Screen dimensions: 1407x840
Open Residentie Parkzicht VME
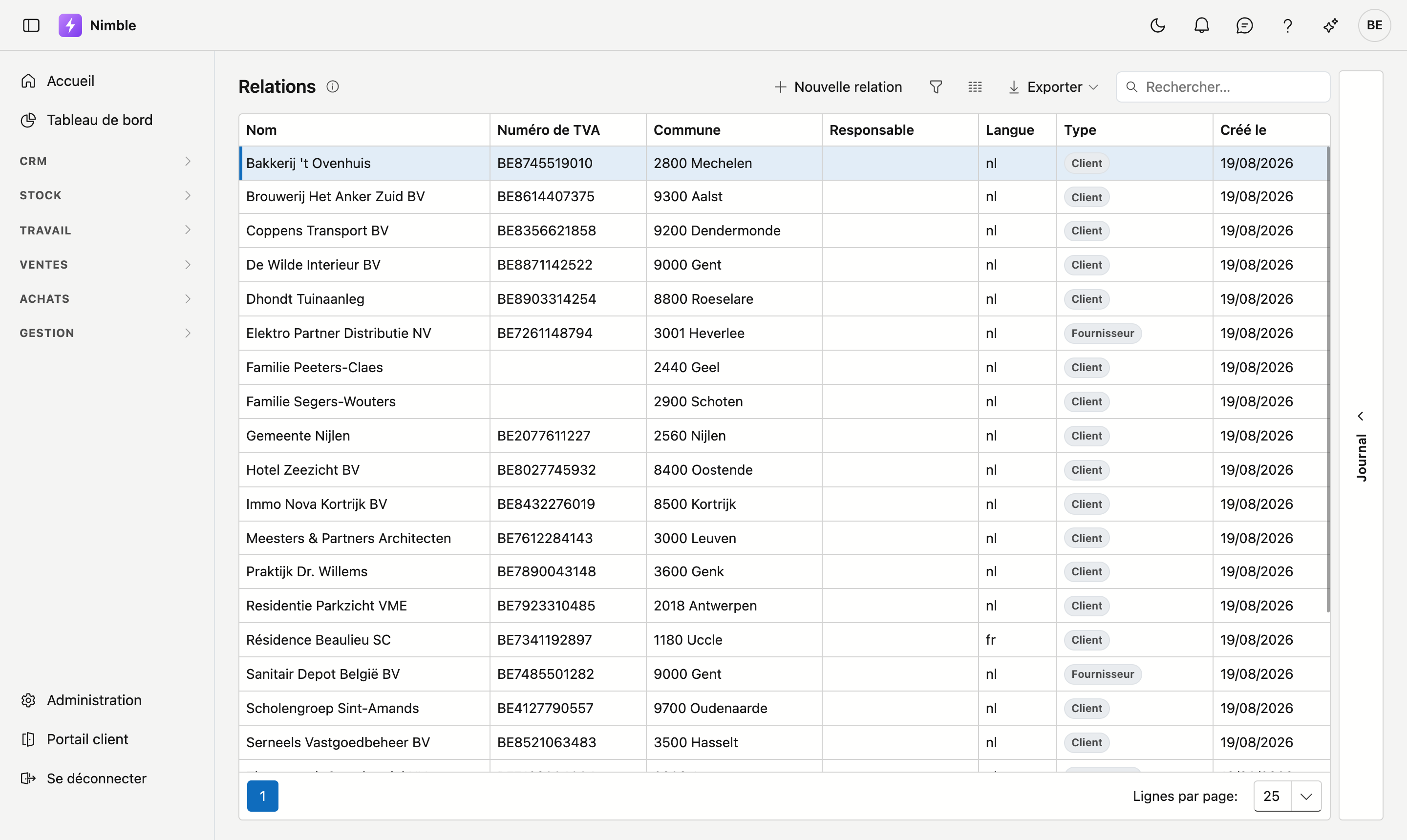[x=784, y=606]
